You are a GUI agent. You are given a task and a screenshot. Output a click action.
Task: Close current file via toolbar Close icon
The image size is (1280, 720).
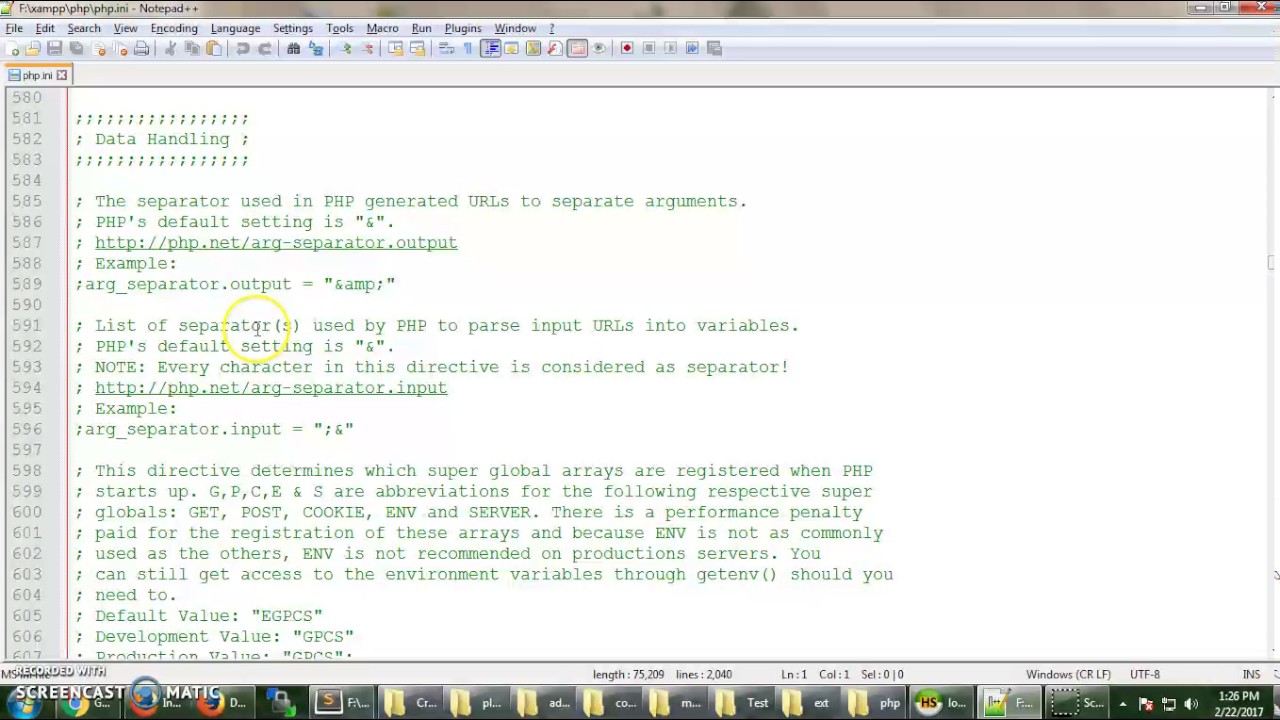click(x=98, y=48)
